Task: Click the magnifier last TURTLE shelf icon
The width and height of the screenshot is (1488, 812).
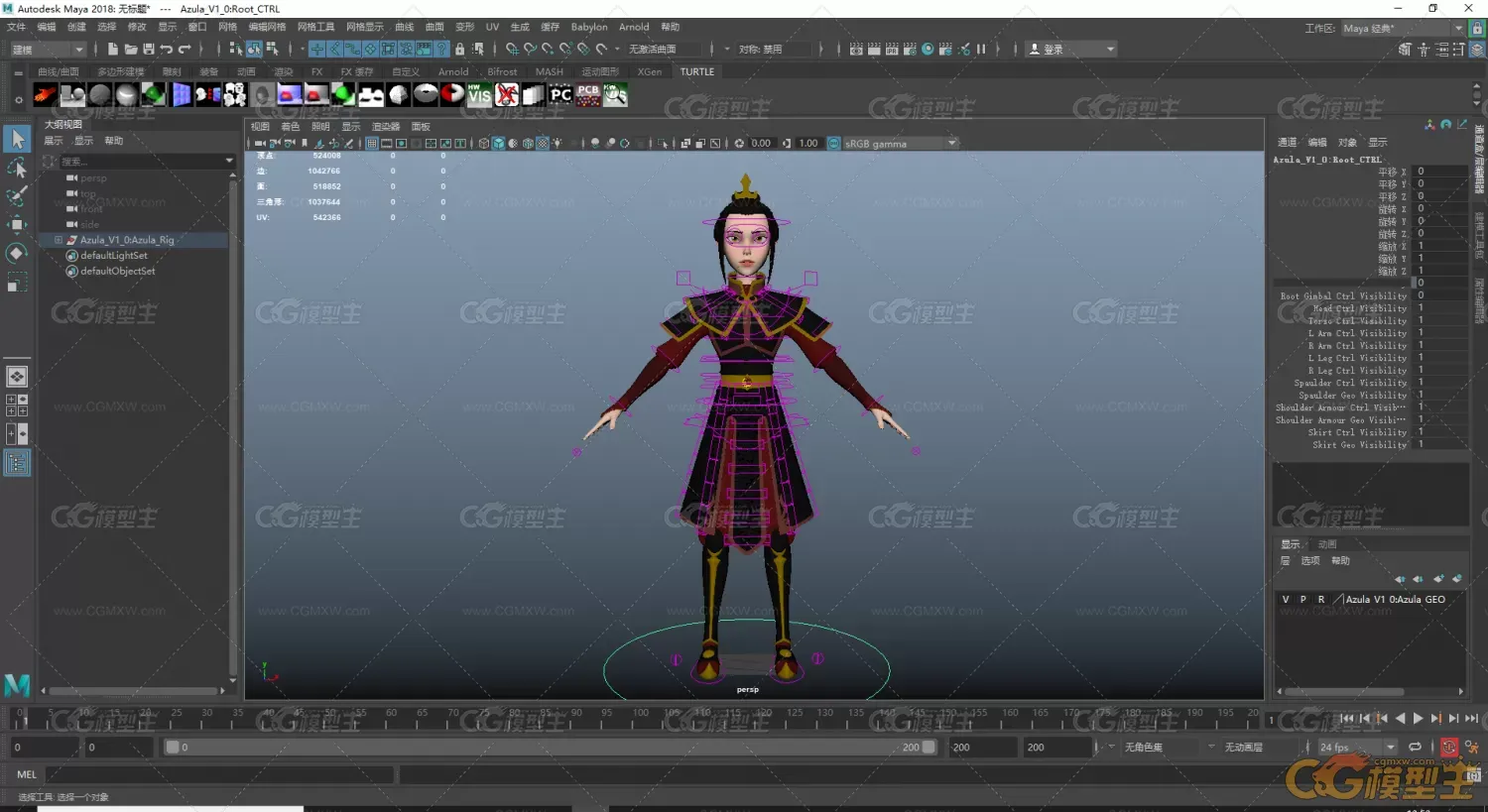Action: point(615,94)
